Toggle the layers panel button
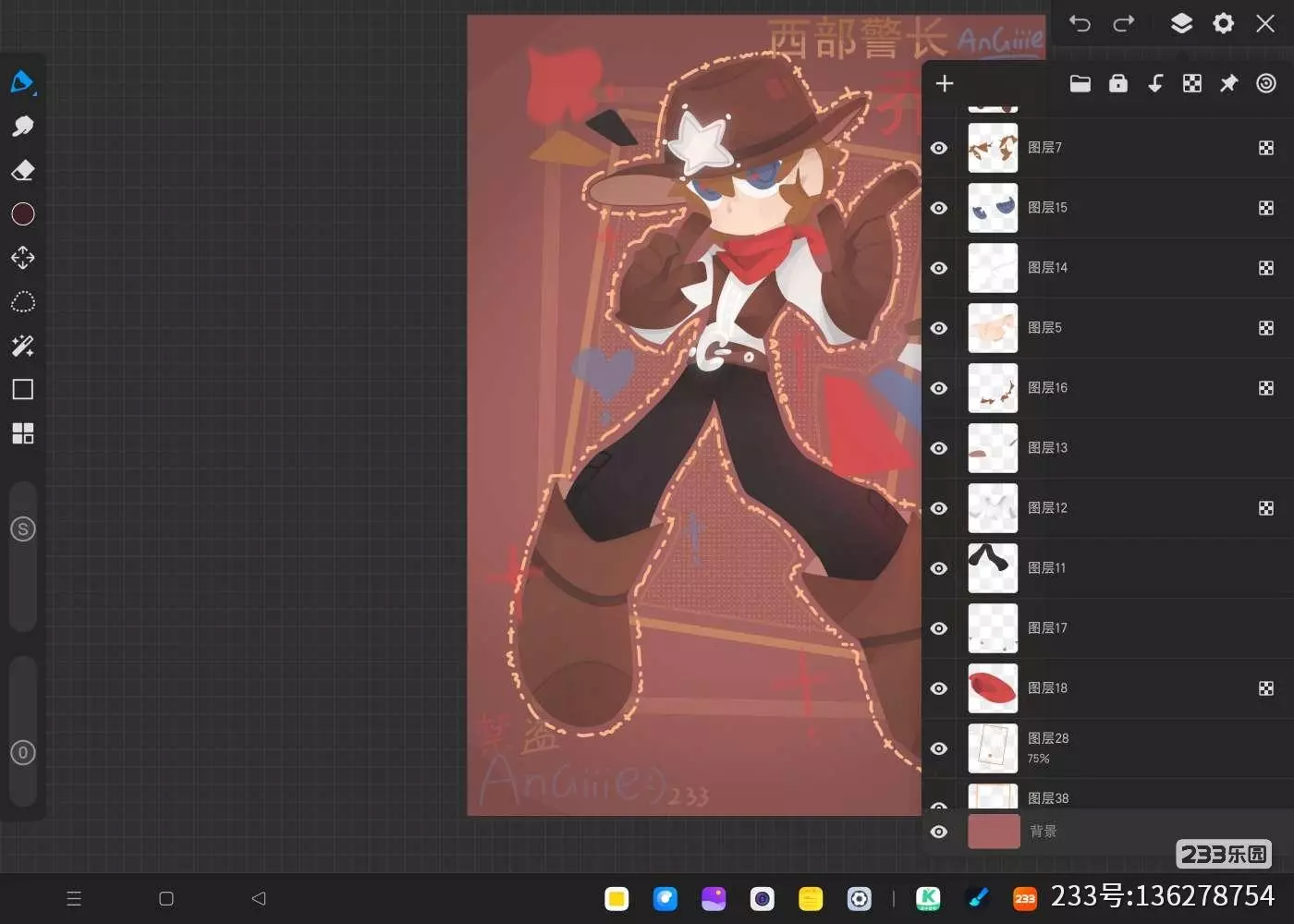This screenshot has height=924, width=1294. coord(1181,23)
